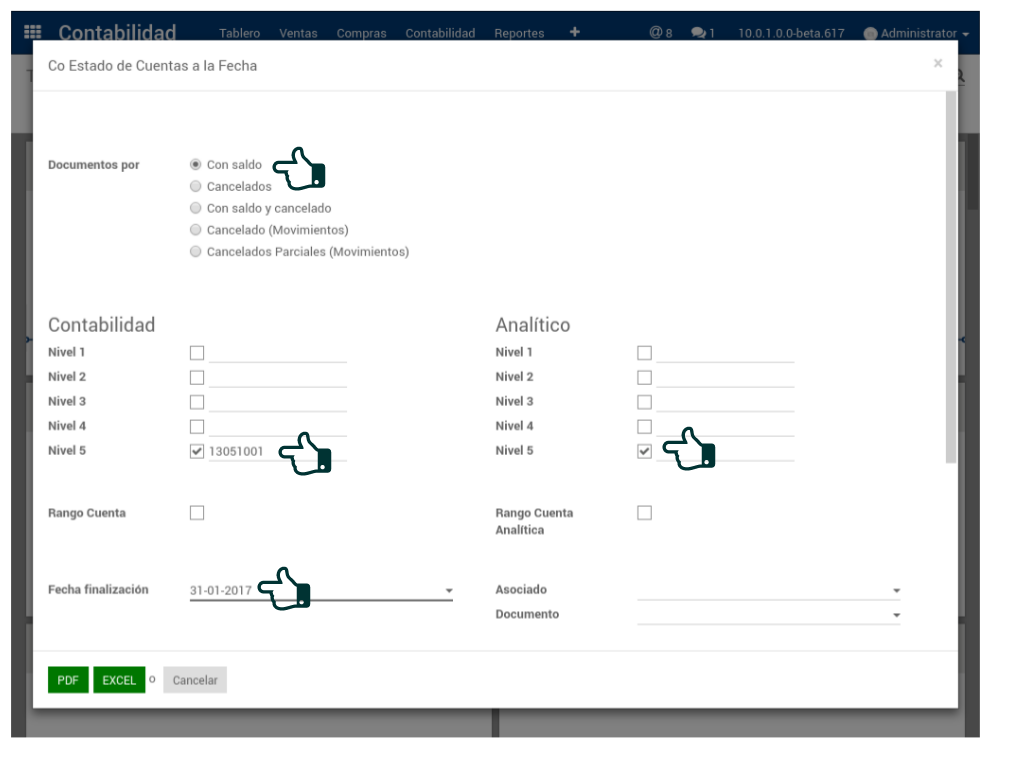Enable Analítico Nivel 3 checkbox

coord(644,402)
